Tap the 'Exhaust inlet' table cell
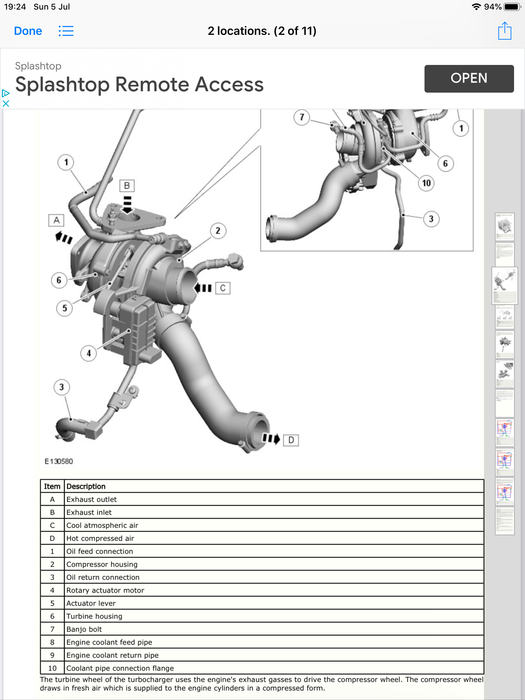Image resolution: width=525 pixels, height=700 pixels. pyautogui.click(x=274, y=512)
